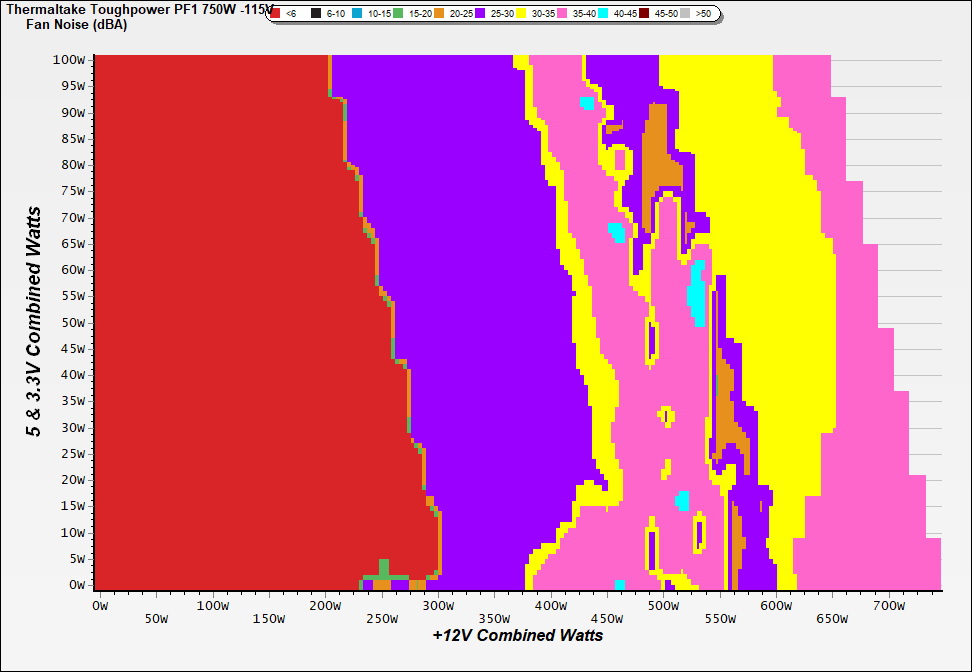Select the green 15-20 legend swatch

point(398,14)
